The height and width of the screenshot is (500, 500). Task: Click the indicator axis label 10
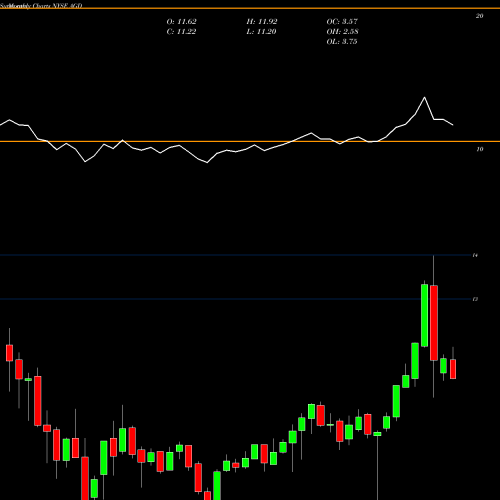[x=479, y=149]
